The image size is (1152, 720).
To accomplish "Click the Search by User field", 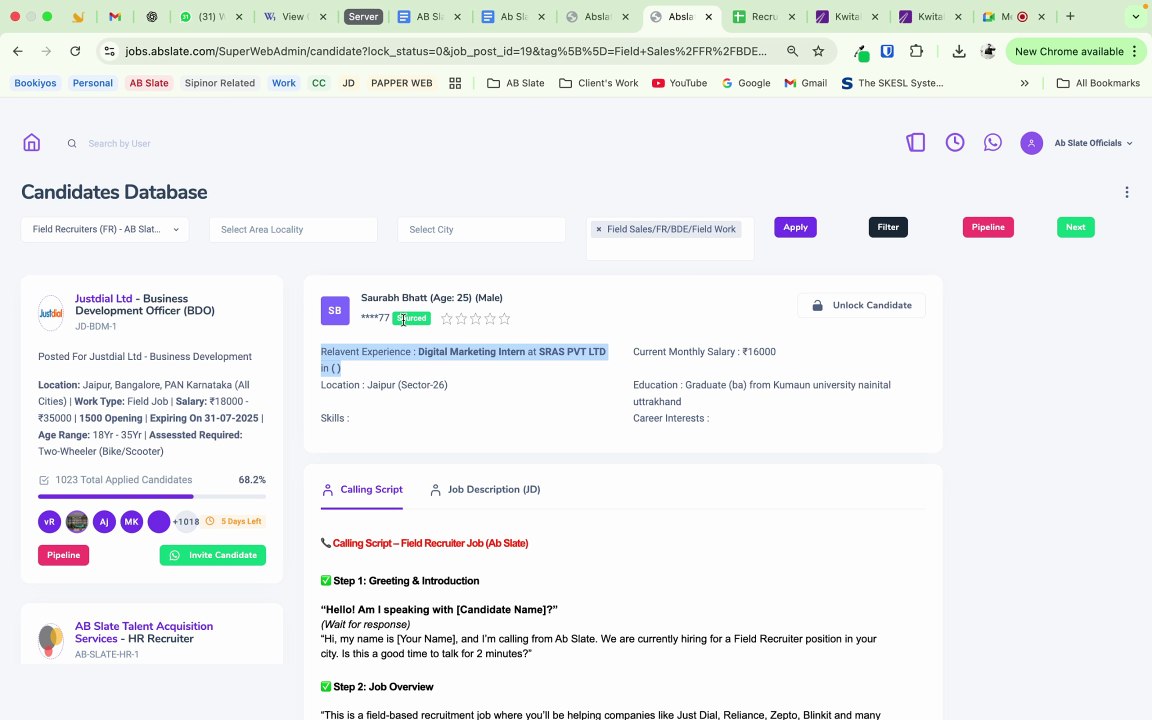I will coord(120,143).
